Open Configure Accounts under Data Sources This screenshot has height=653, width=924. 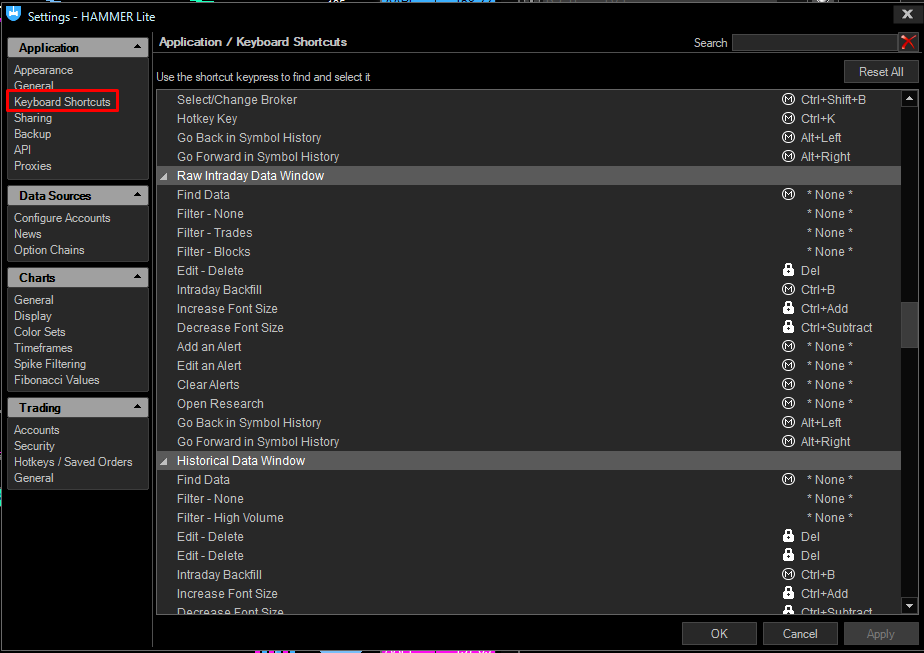pos(62,218)
